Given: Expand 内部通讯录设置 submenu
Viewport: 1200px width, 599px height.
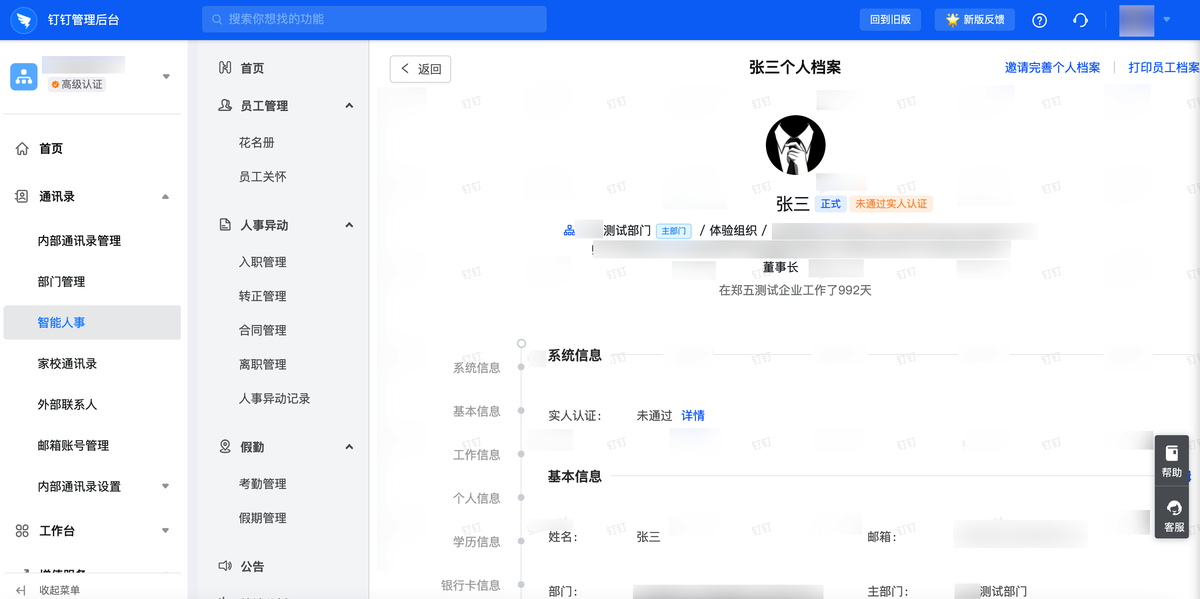Looking at the screenshot, I should pos(165,487).
